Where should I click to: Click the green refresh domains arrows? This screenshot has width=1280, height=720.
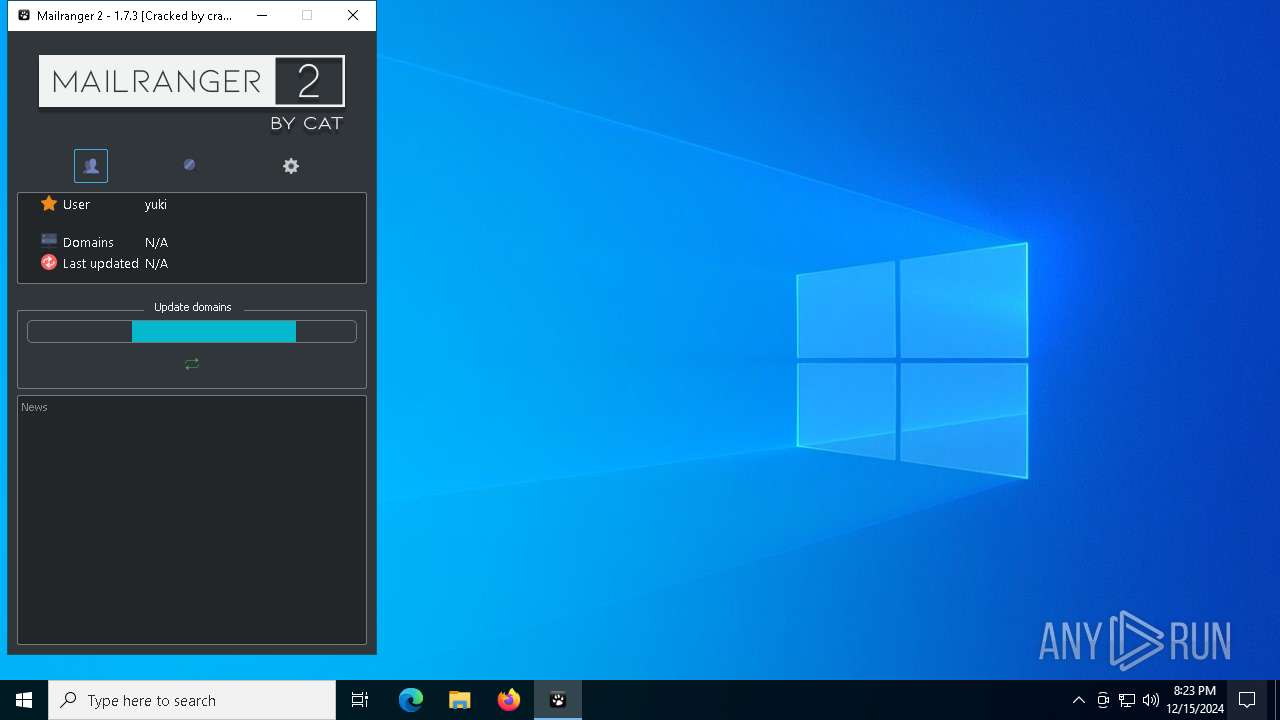tap(192, 364)
